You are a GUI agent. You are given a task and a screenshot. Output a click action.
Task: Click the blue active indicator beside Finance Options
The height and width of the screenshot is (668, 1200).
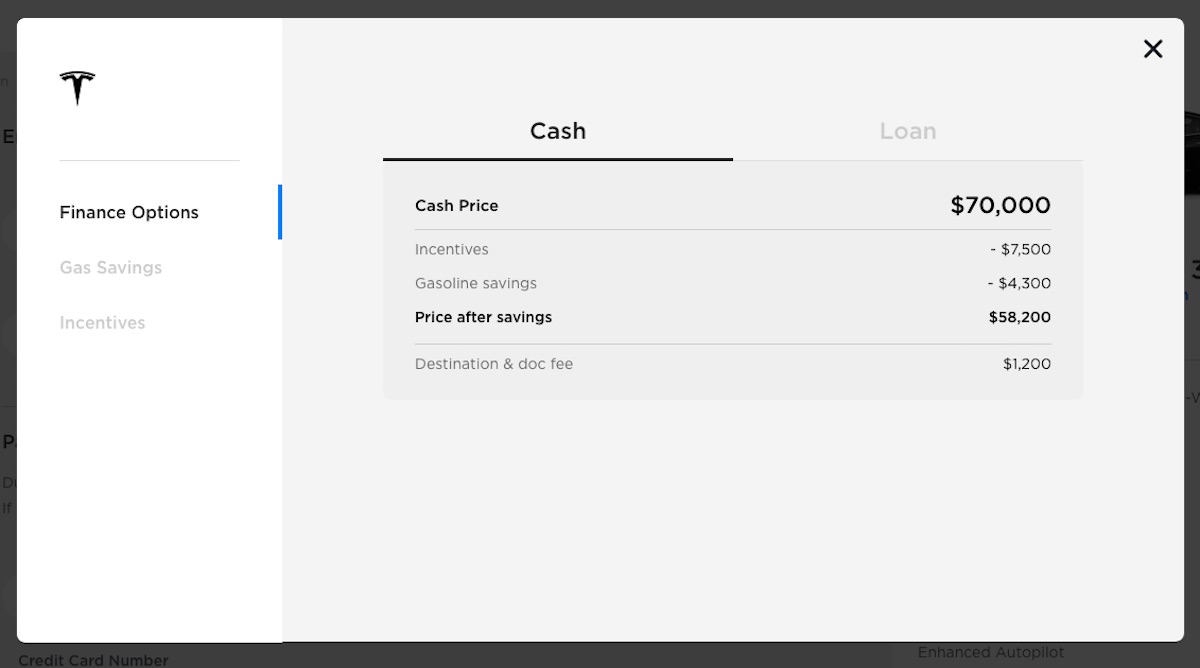click(280, 212)
